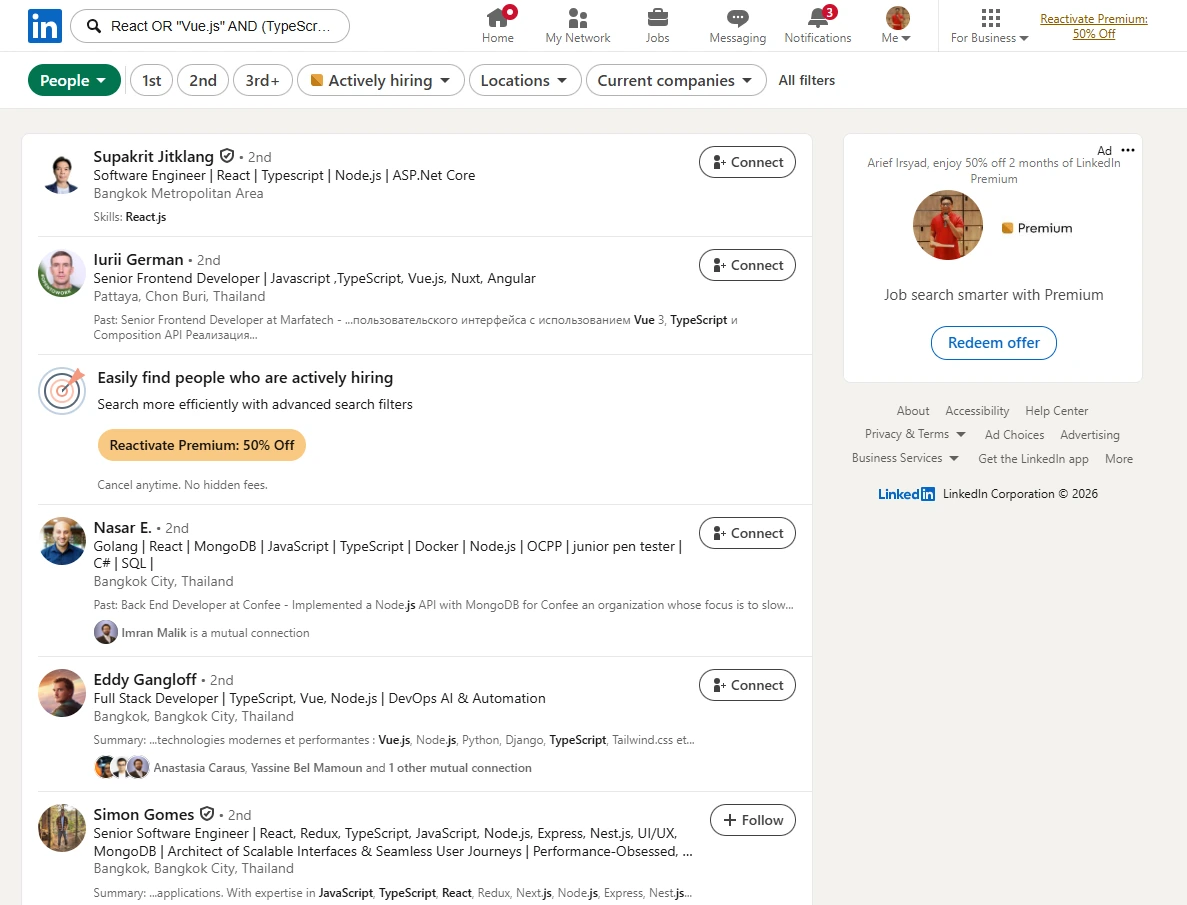Screen dimensions: 1187x905
Task: Click the yellow Reactivate Premium: 50% Off button
Action: point(201,445)
